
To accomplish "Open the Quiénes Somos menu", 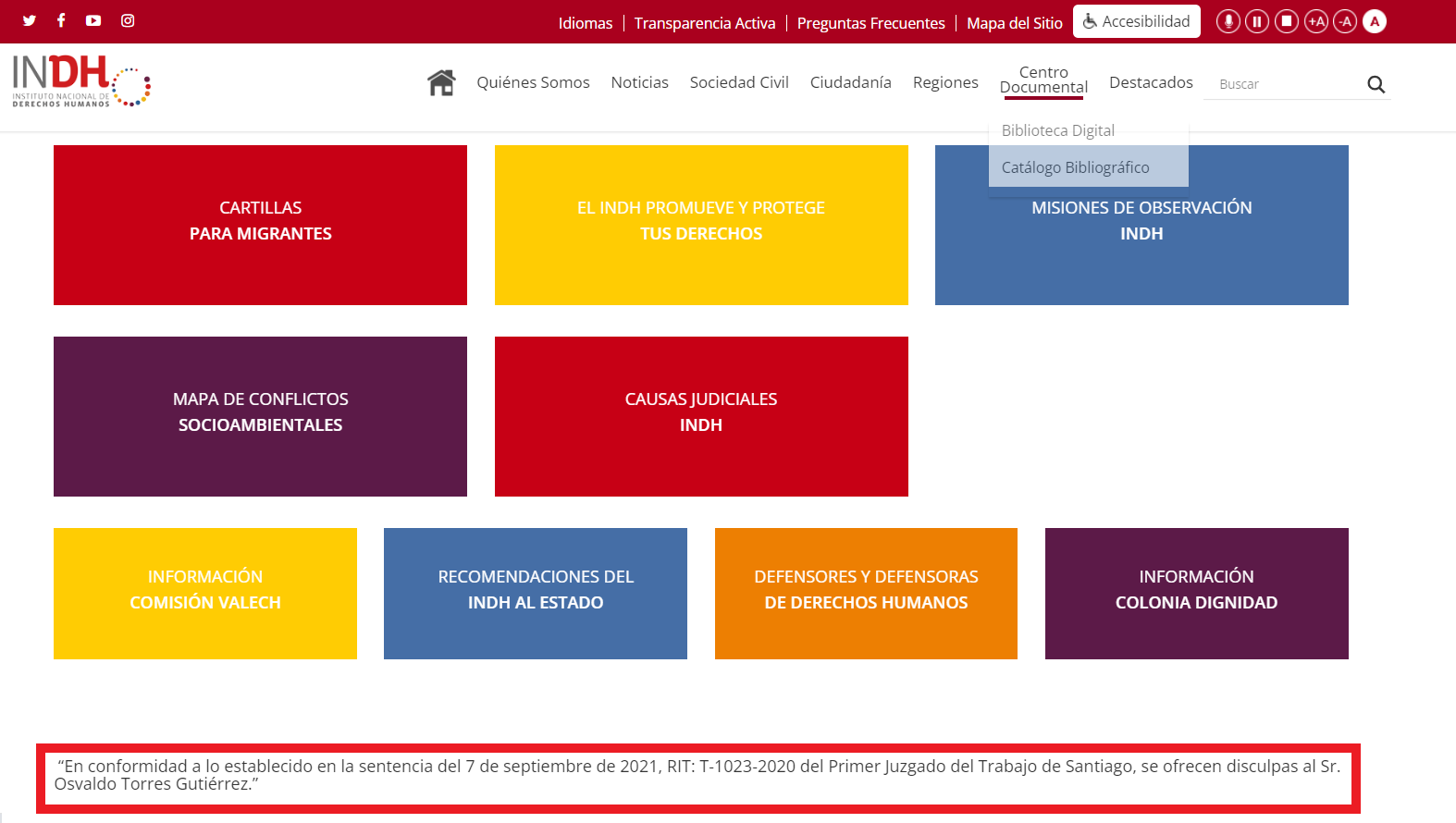I will [533, 82].
